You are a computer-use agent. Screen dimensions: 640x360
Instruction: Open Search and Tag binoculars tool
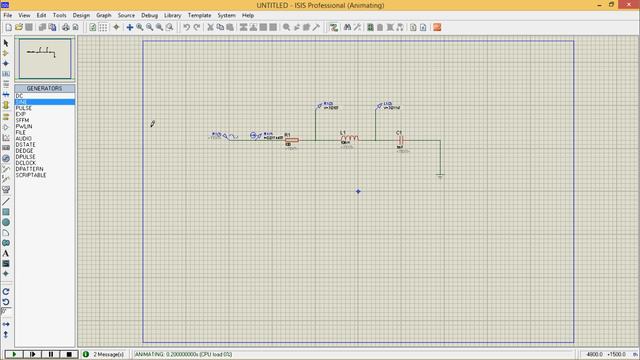tap(347, 27)
